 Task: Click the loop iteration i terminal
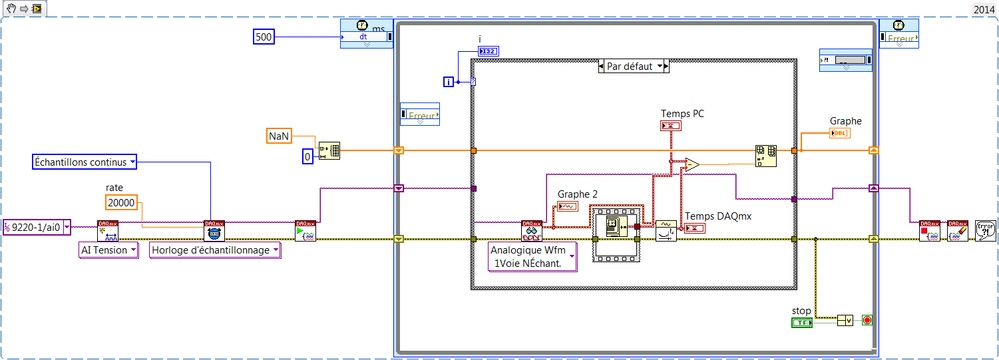(449, 82)
